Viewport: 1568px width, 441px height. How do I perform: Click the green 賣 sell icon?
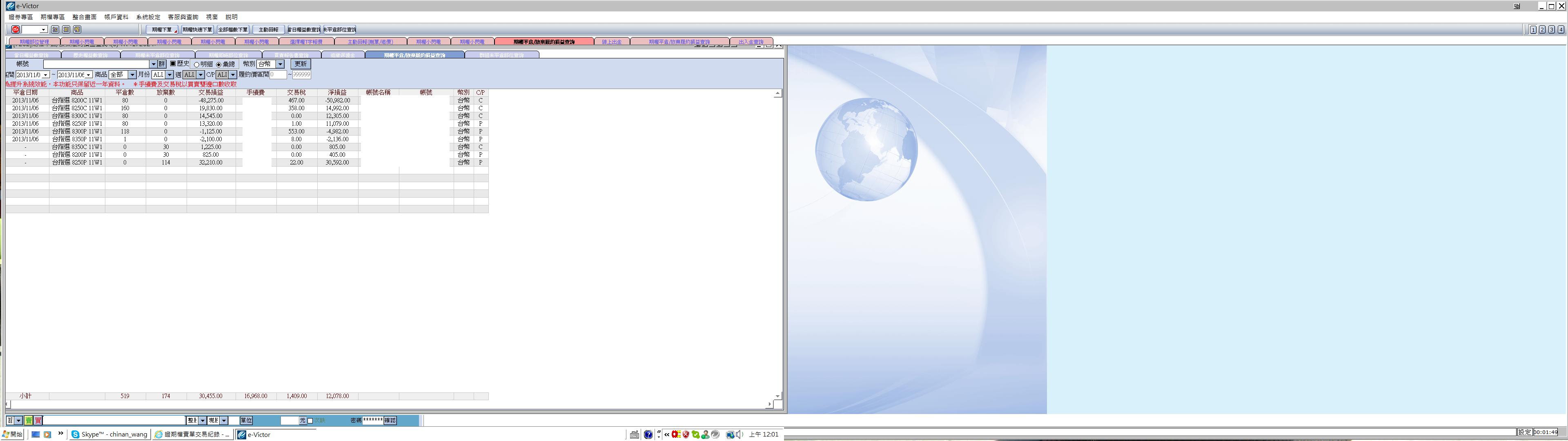[29, 421]
